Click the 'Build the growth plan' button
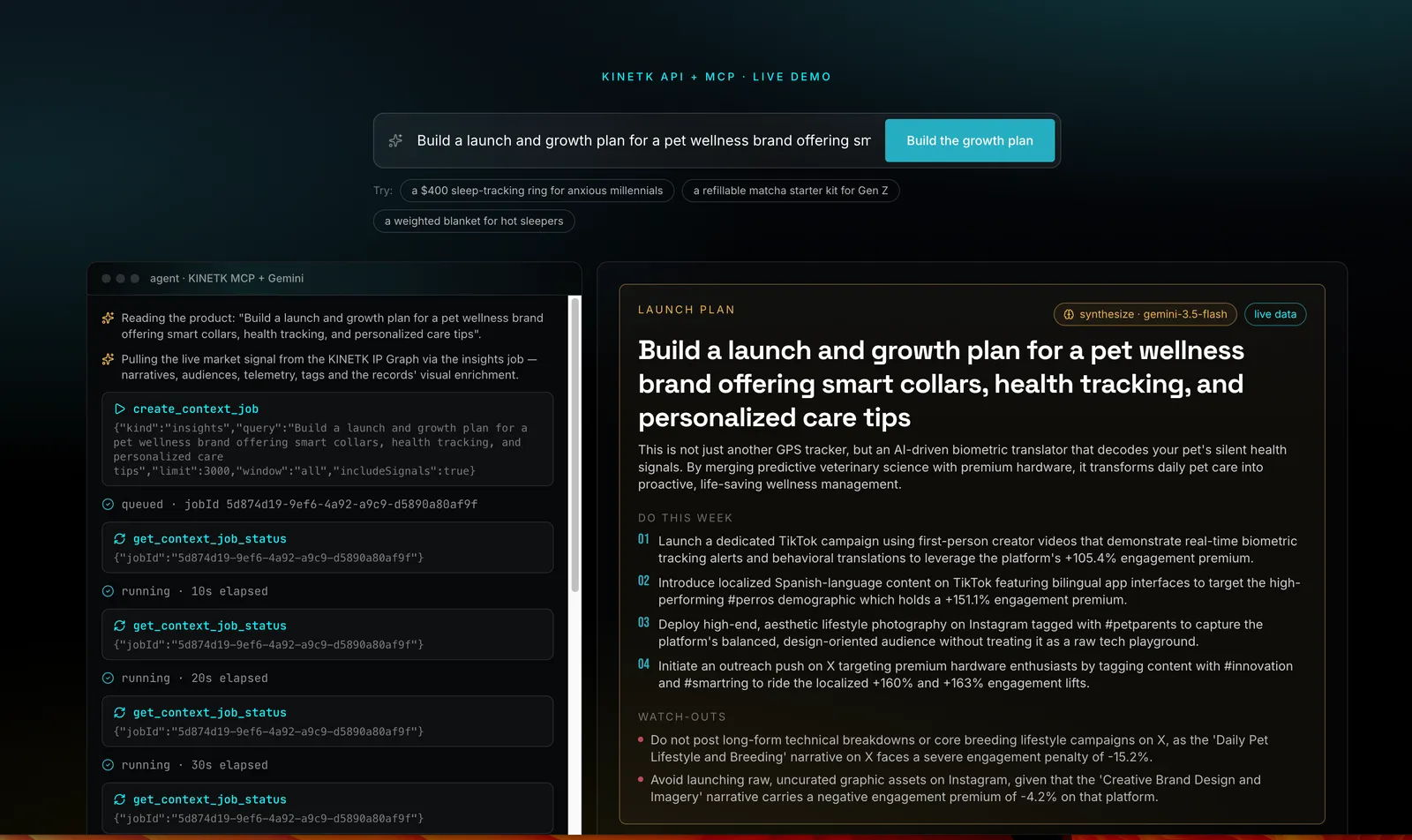Screen dimensions: 1412x840 969,140
